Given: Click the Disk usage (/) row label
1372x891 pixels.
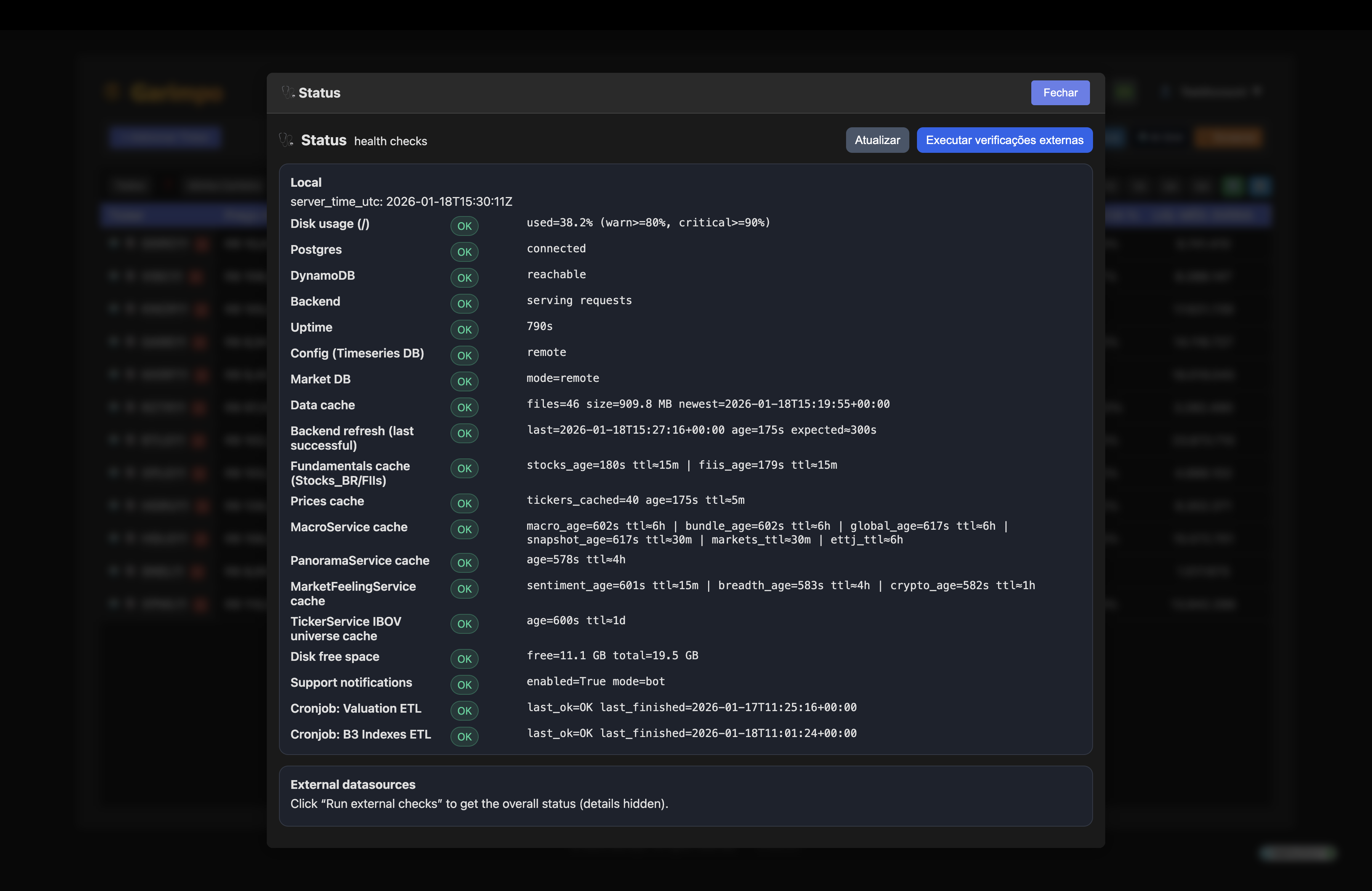Looking at the screenshot, I should (330, 224).
